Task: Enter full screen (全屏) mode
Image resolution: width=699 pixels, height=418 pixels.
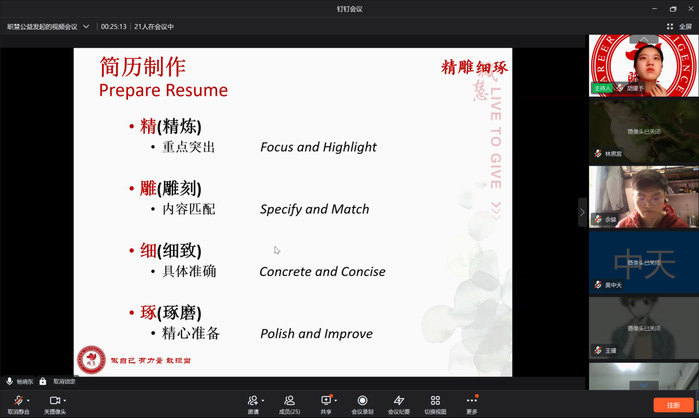Action: [678, 27]
